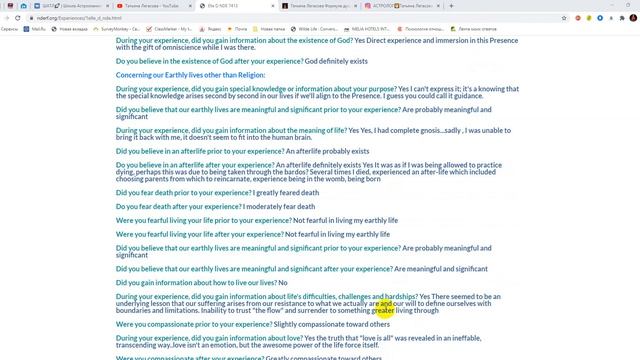640x360 pixels.
Task: Open the Лента моих ответов bookmark
Action: (x=474, y=29)
